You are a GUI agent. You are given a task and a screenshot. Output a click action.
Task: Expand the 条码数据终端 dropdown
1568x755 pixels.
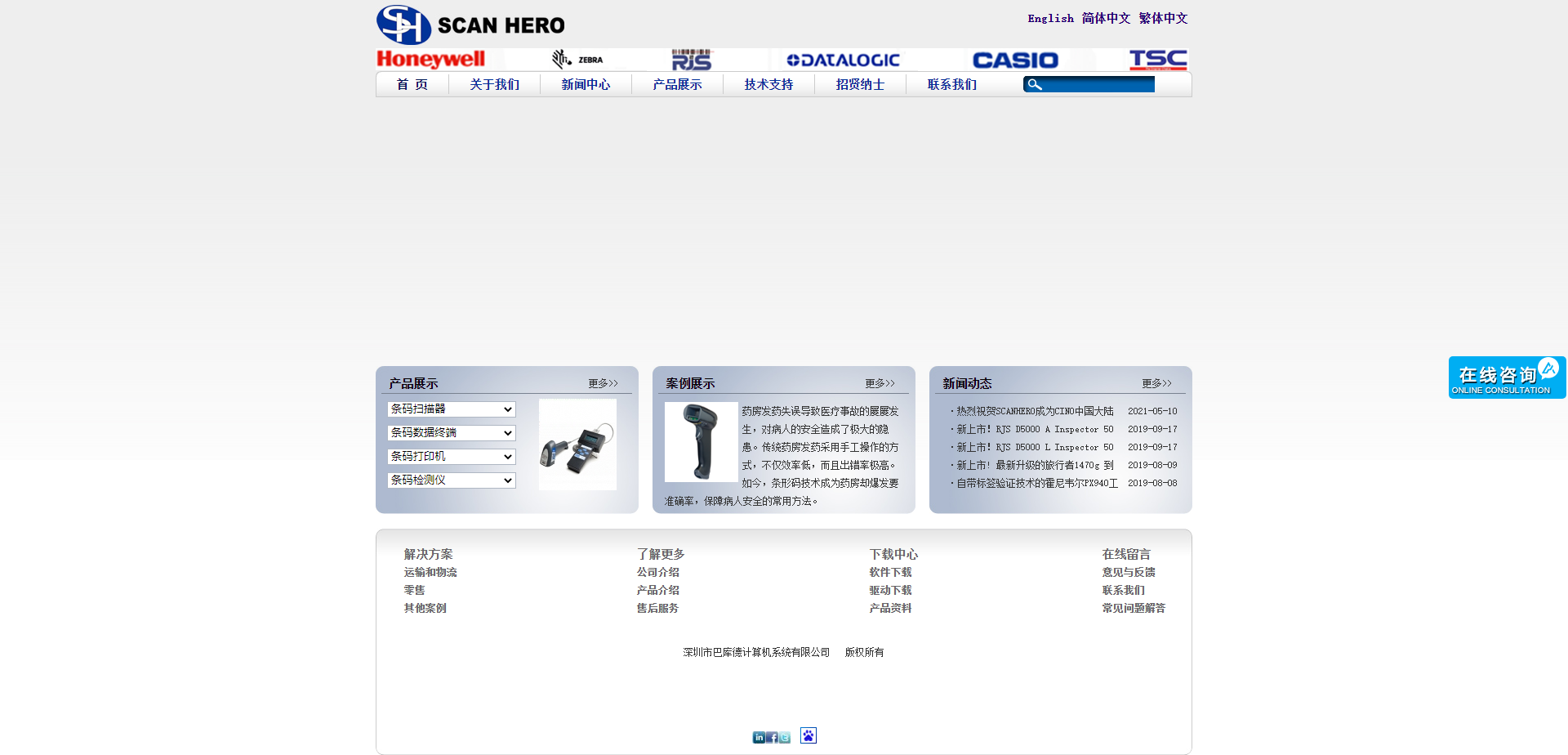[451, 433]
